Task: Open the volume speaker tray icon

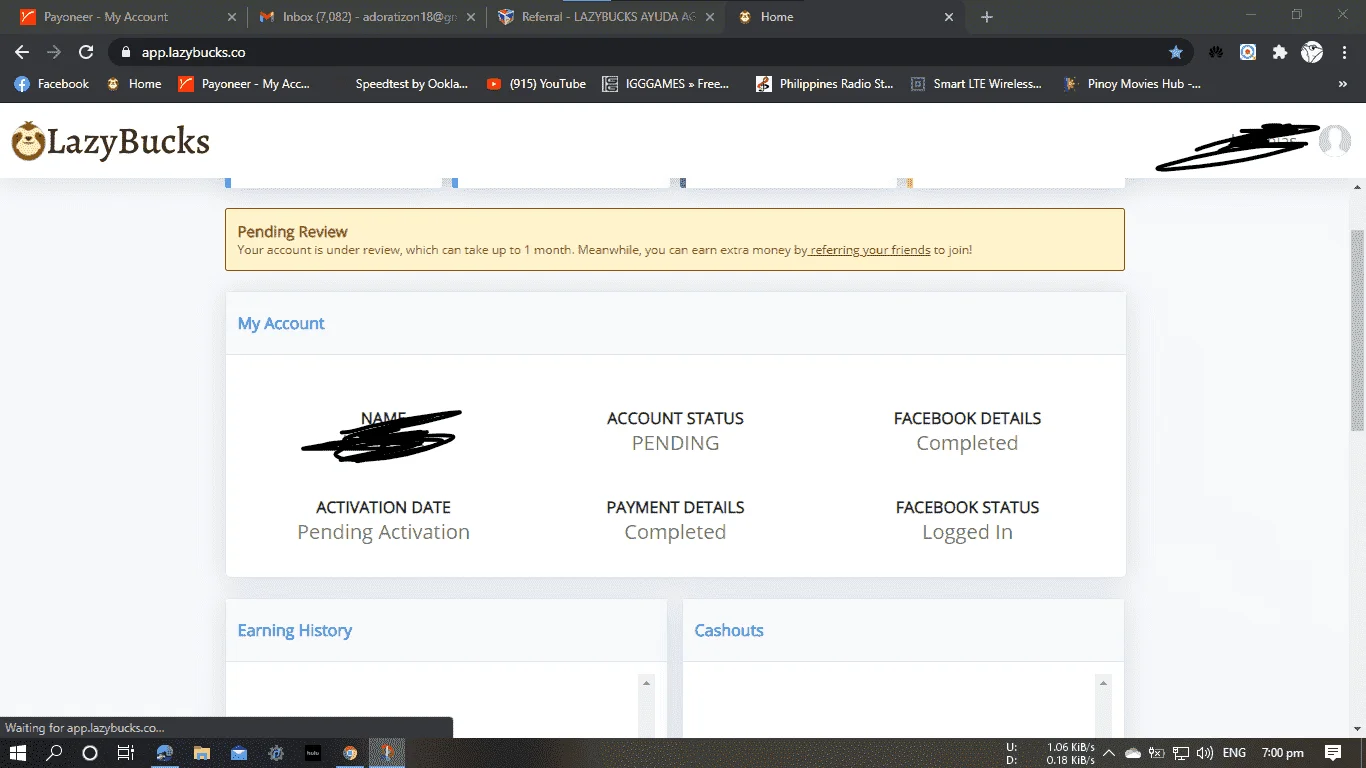Action: pos(1204,753)
